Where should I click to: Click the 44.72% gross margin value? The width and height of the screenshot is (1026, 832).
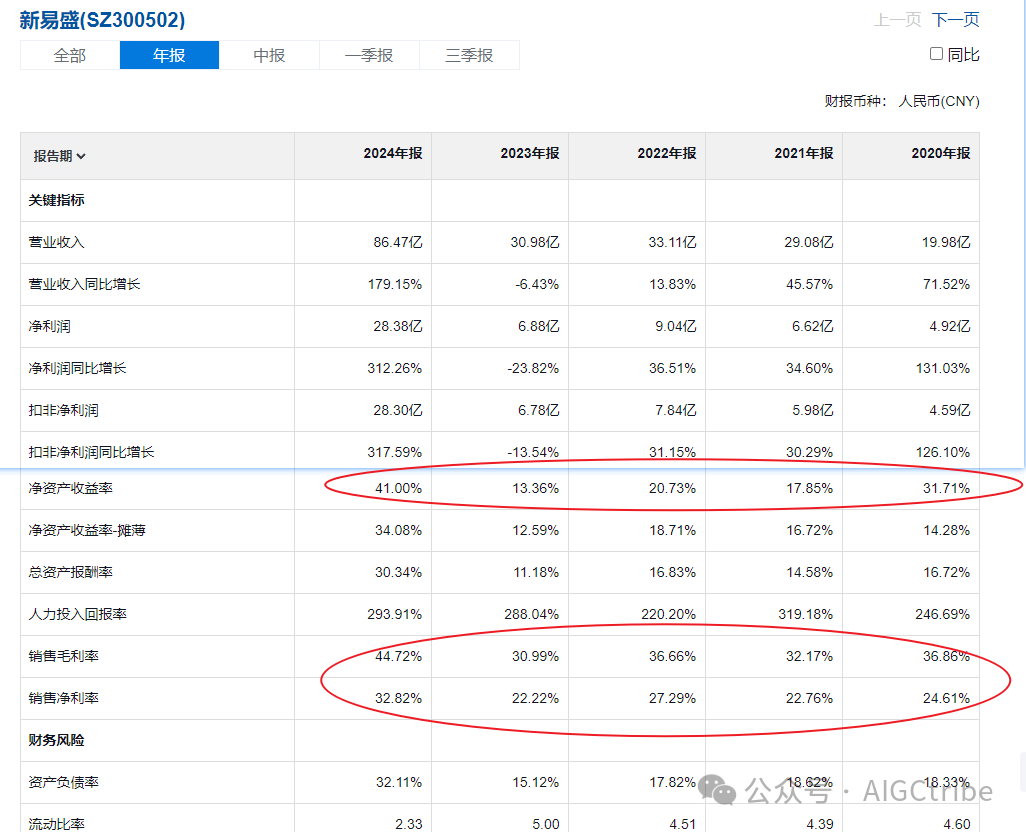click(398, 656)
